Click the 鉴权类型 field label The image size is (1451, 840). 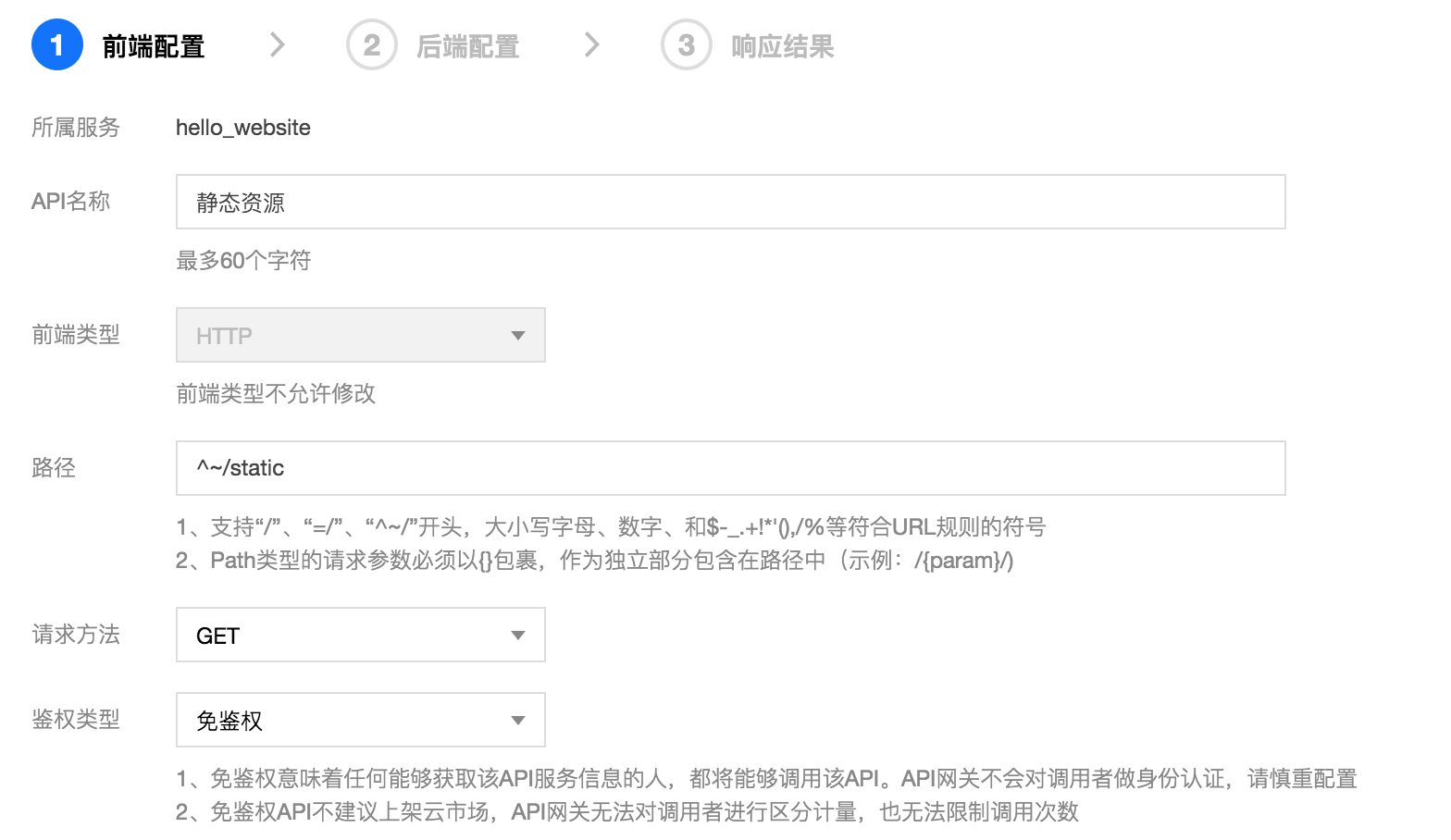point(76,720)
